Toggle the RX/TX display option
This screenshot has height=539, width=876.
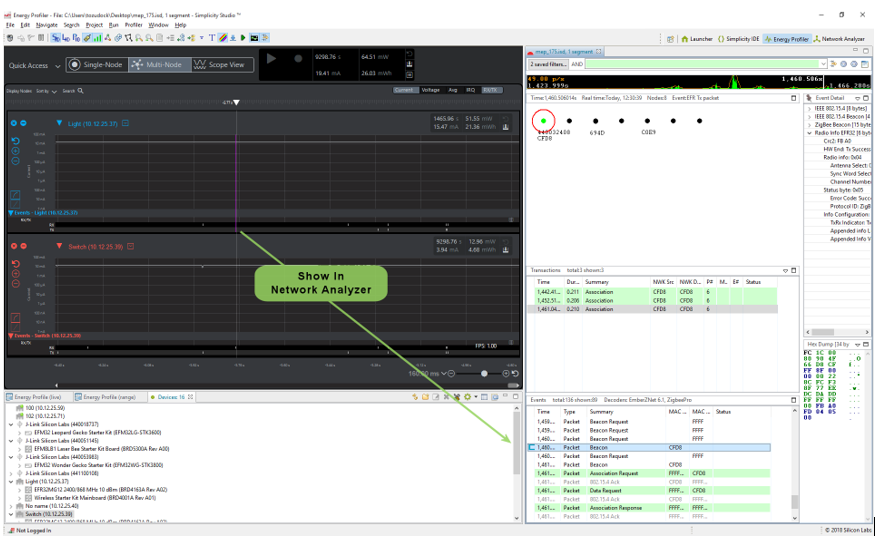pos(490,90)
